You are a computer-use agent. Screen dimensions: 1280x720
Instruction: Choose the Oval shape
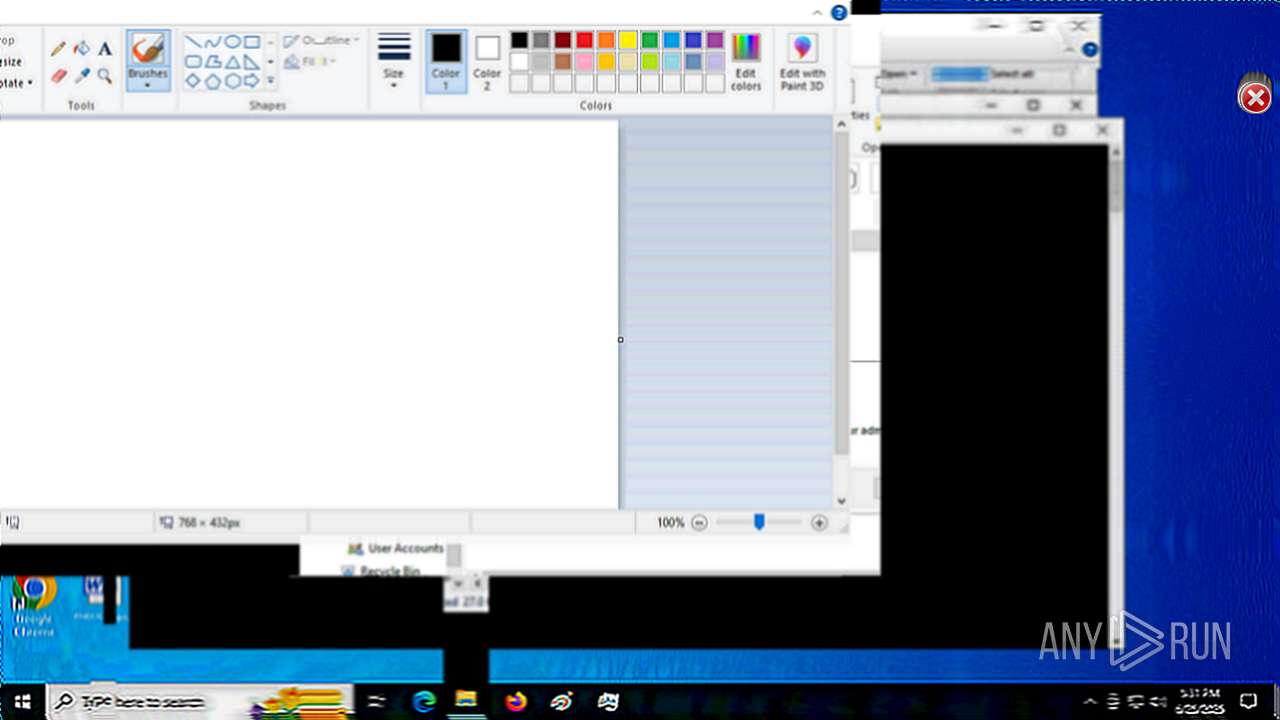click(232, 42)
